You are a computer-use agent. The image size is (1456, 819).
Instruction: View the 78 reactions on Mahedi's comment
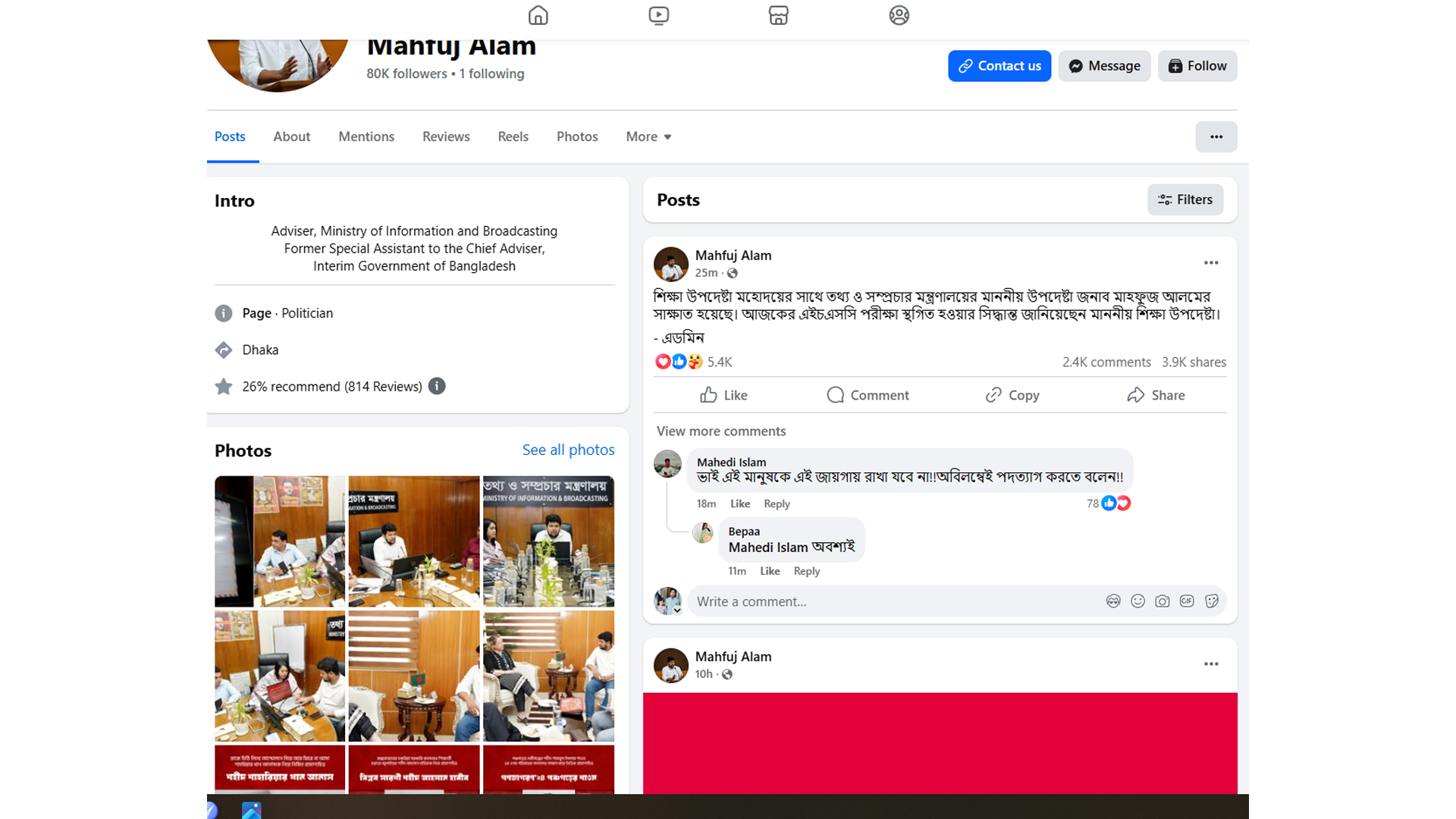coord(1109,503)
